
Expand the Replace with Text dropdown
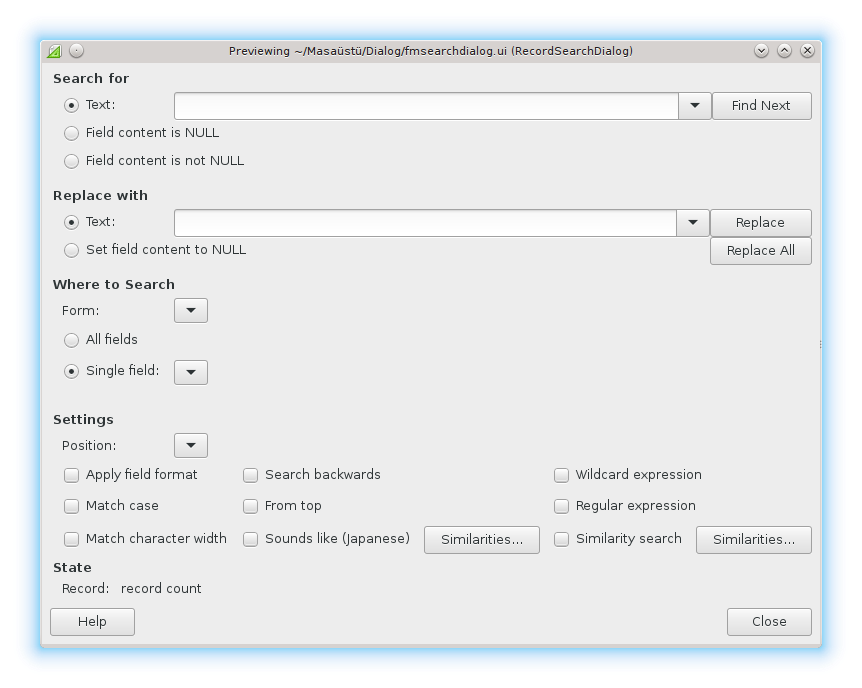[693, 223]
